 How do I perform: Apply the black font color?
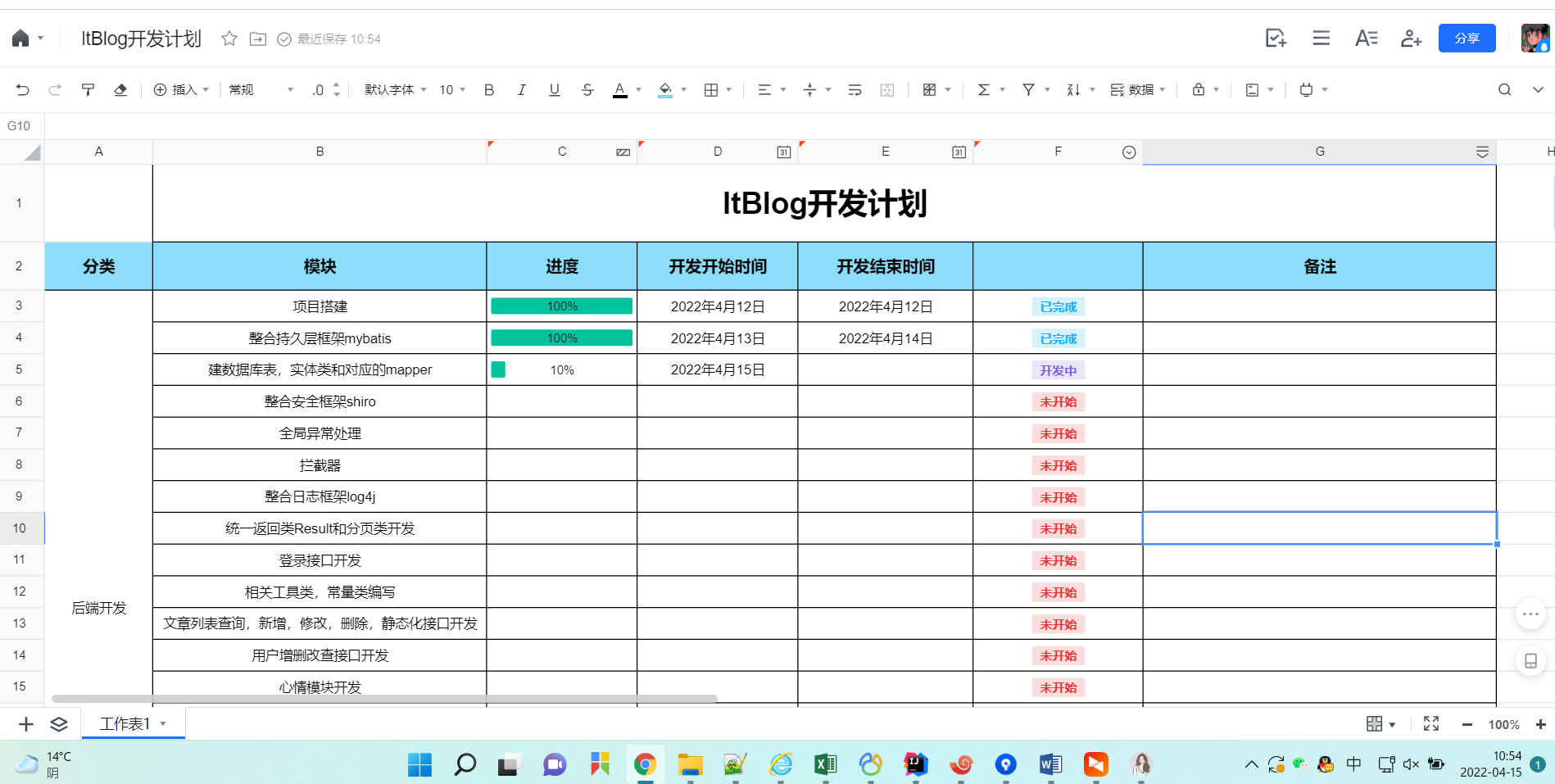pos(620,90)
